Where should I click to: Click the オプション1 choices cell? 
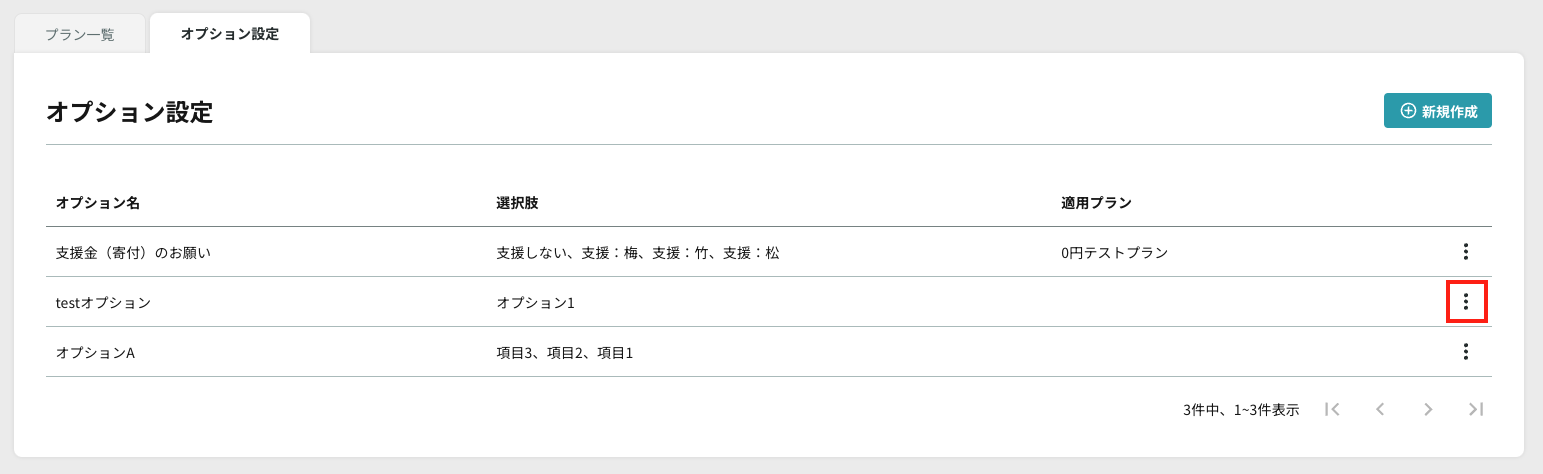(x=536, y=303)
